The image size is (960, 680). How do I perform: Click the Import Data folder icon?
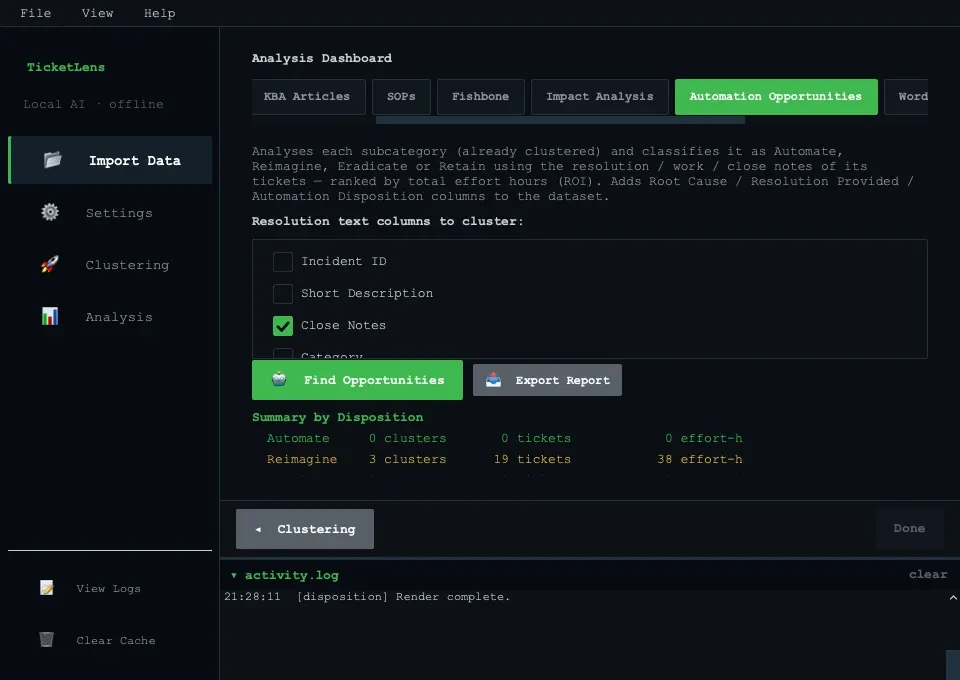tap(53, 160)
